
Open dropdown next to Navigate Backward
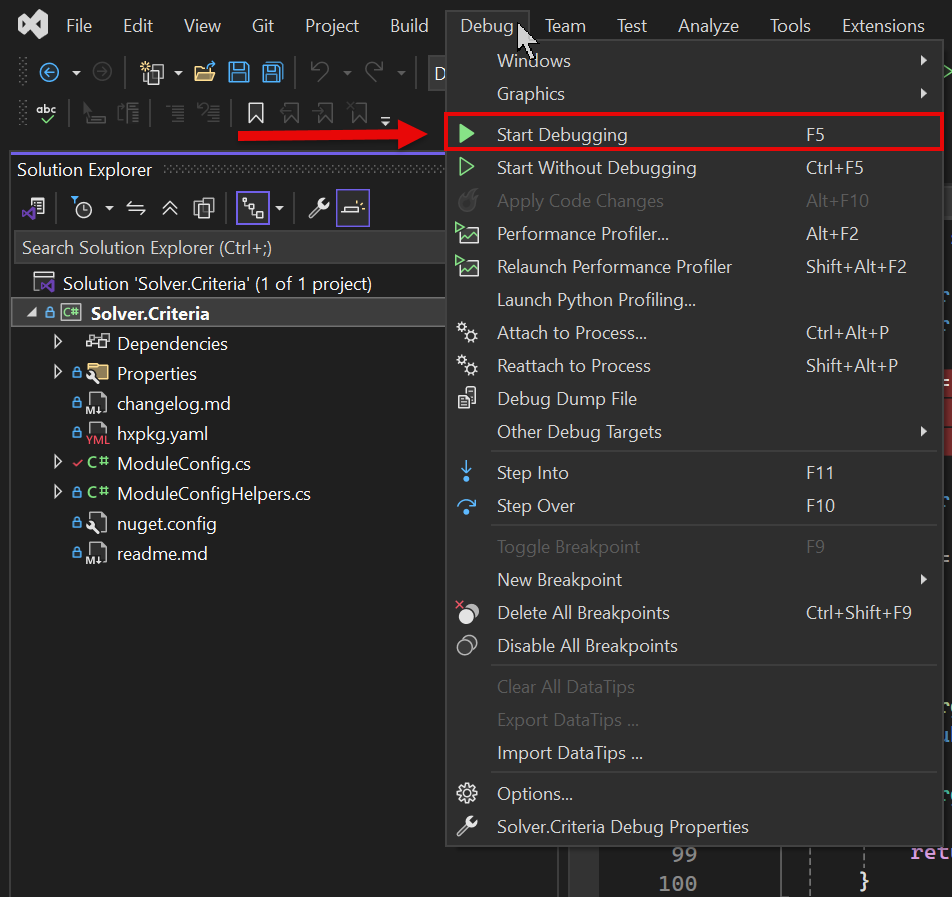pos(76,73)
